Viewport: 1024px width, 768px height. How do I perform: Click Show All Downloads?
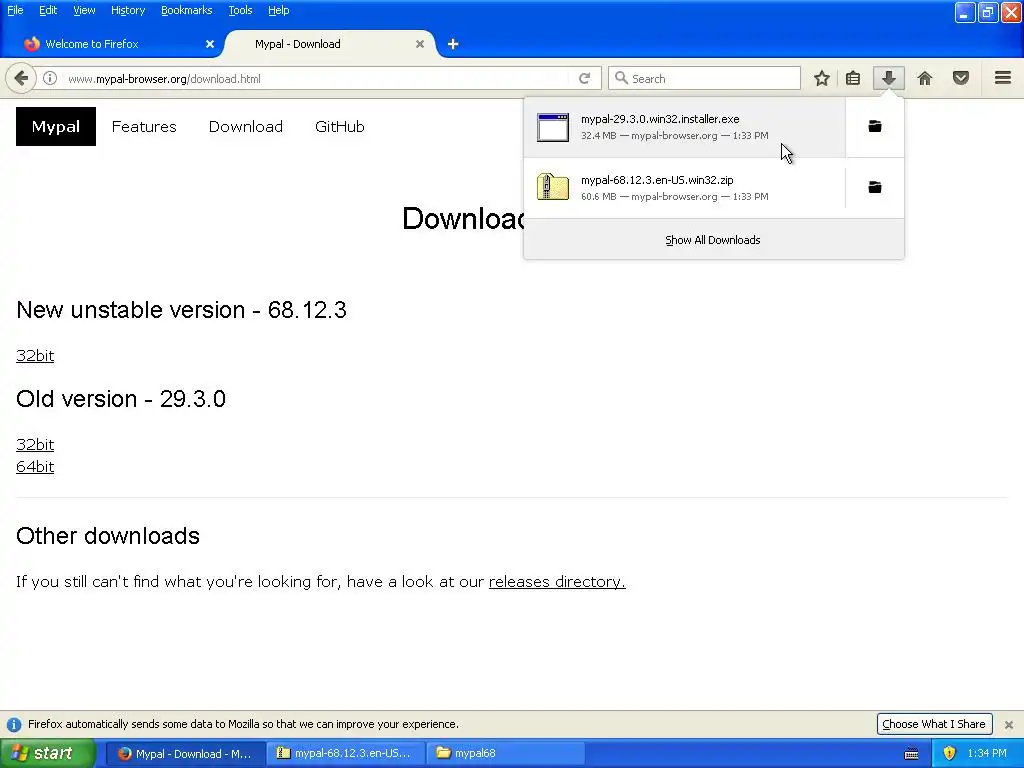713,240
